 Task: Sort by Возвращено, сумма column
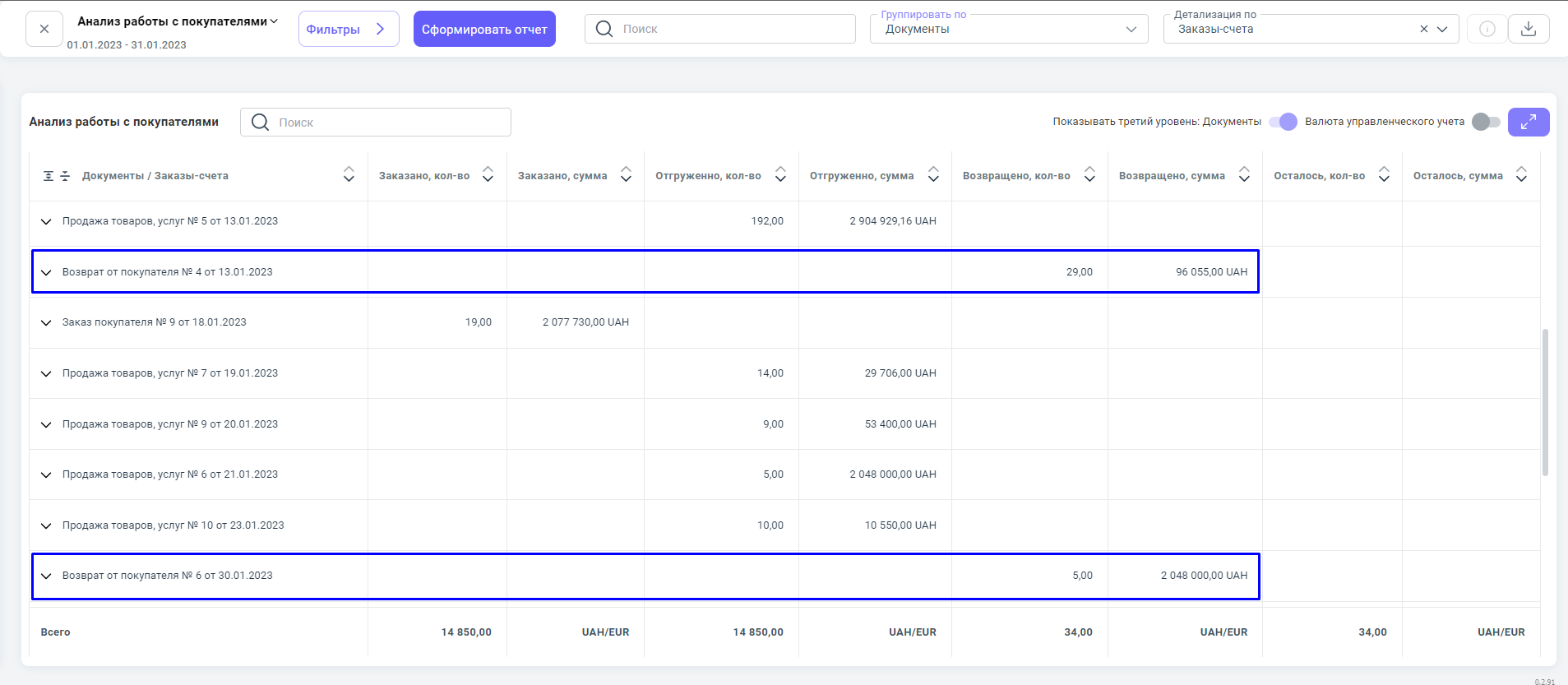pyautogui.click(x=1244, y=174)
